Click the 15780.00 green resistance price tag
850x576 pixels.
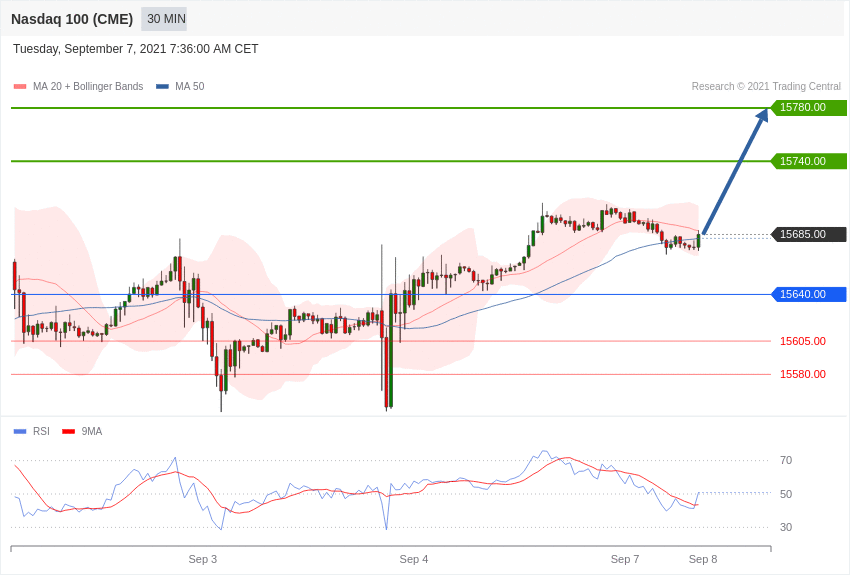(808, 108)
